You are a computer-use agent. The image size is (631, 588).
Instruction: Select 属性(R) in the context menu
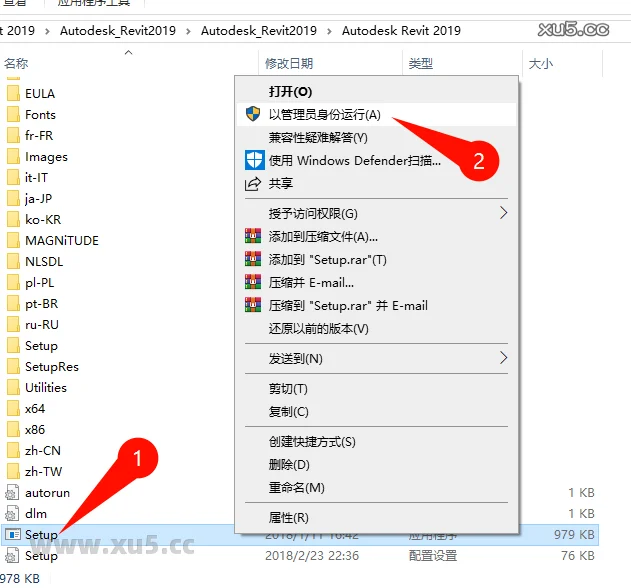tap(288, 518)
